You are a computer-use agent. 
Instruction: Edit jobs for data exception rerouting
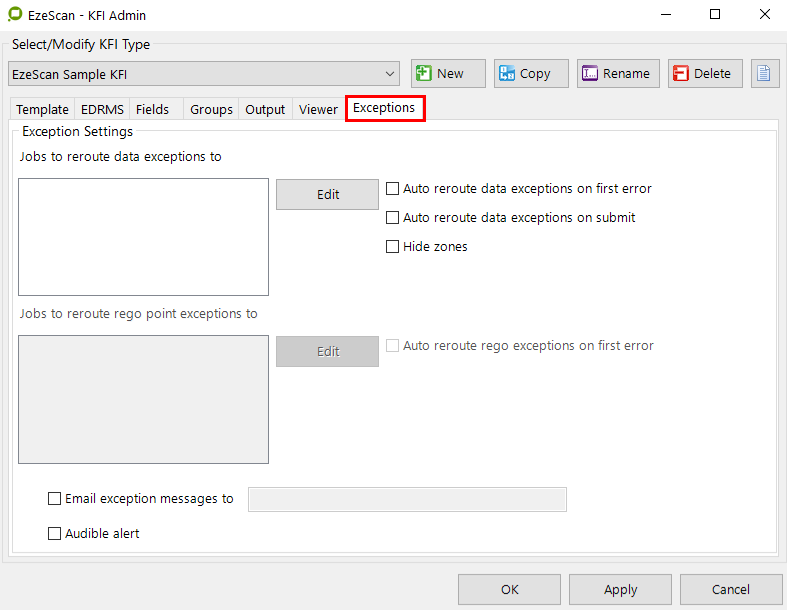tap(327, 194)
